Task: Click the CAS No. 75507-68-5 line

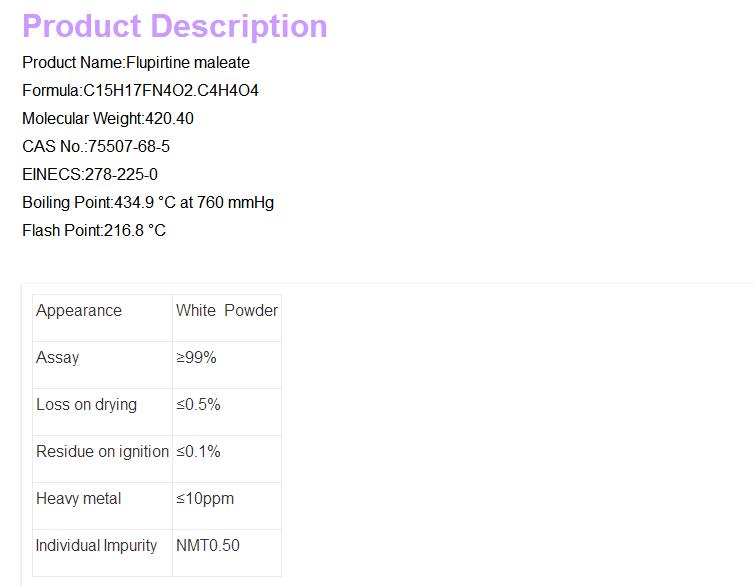Action: (96, 146)
